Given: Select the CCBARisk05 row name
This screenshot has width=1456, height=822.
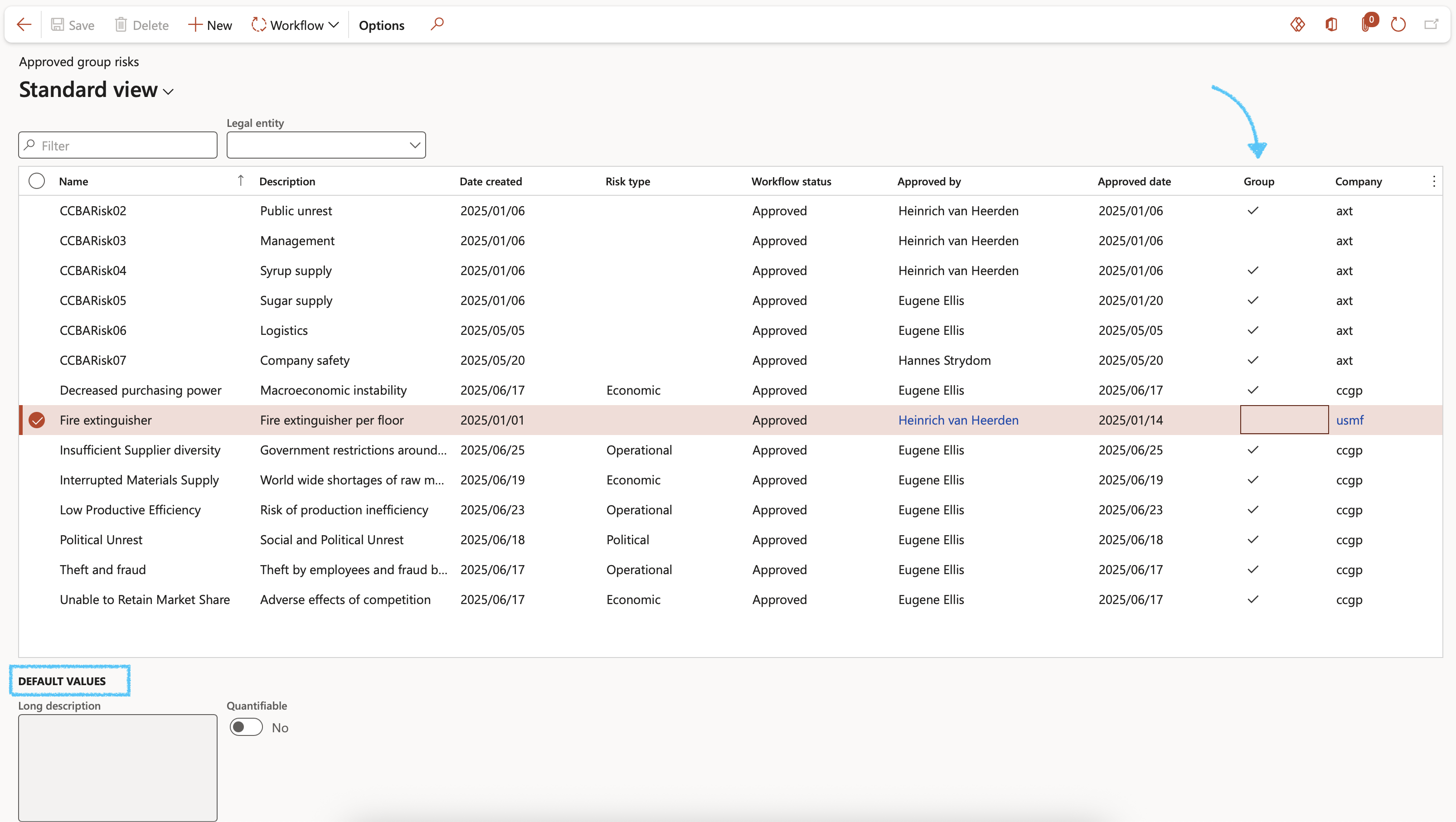Looking at the screenshot, I should [92, 300].
